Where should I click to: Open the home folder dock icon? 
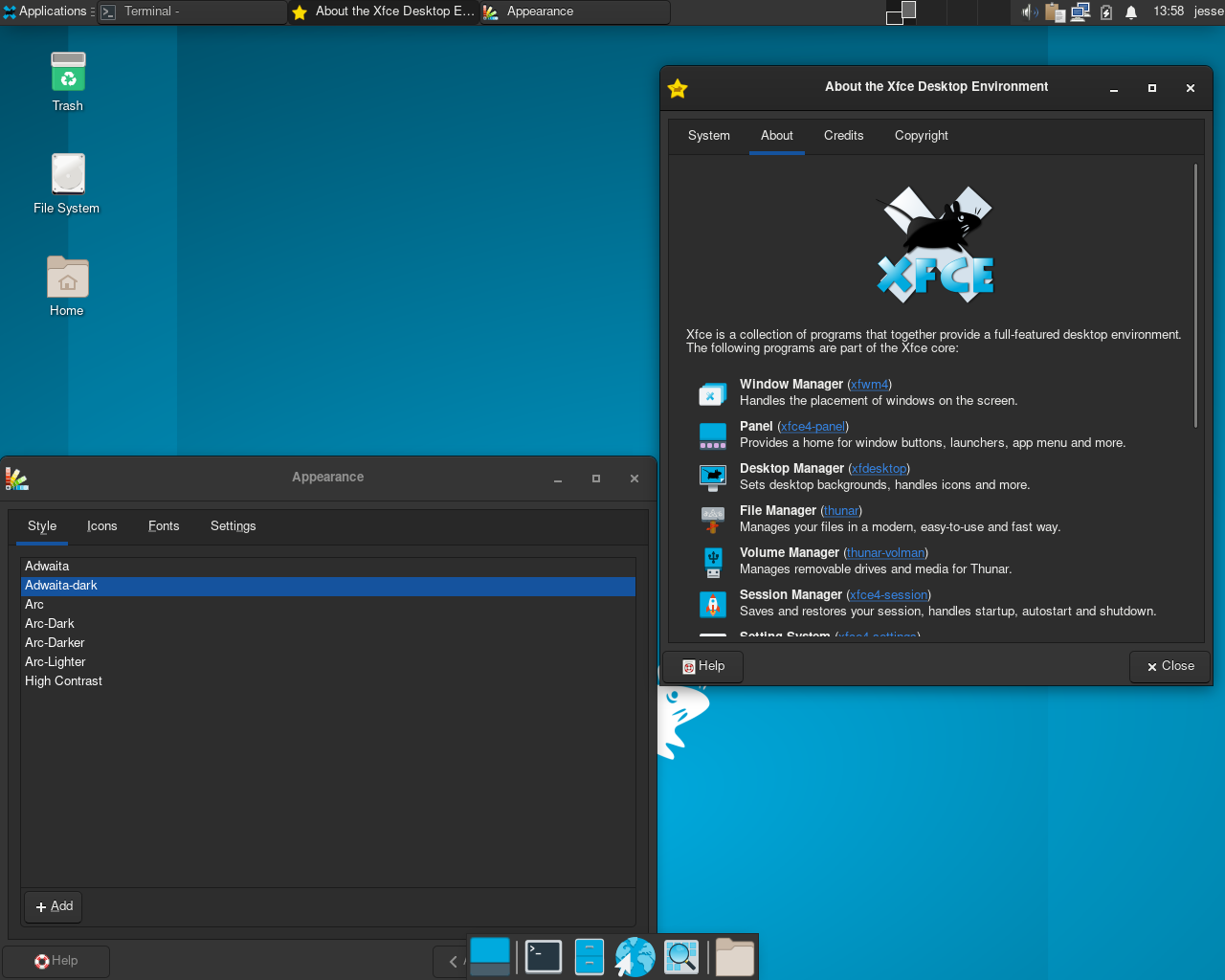(x=735, y=956)
